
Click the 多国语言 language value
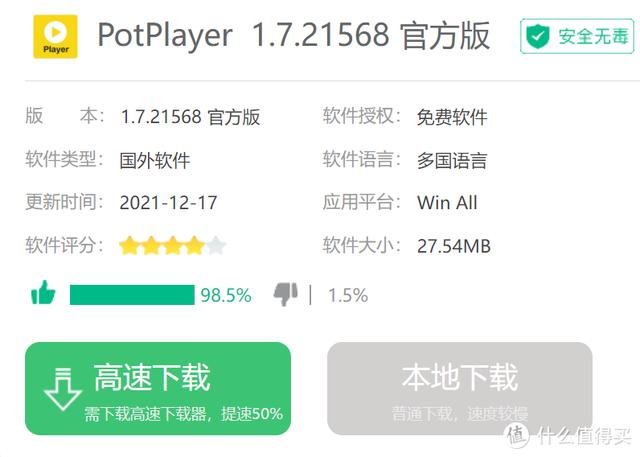(452, 160)
